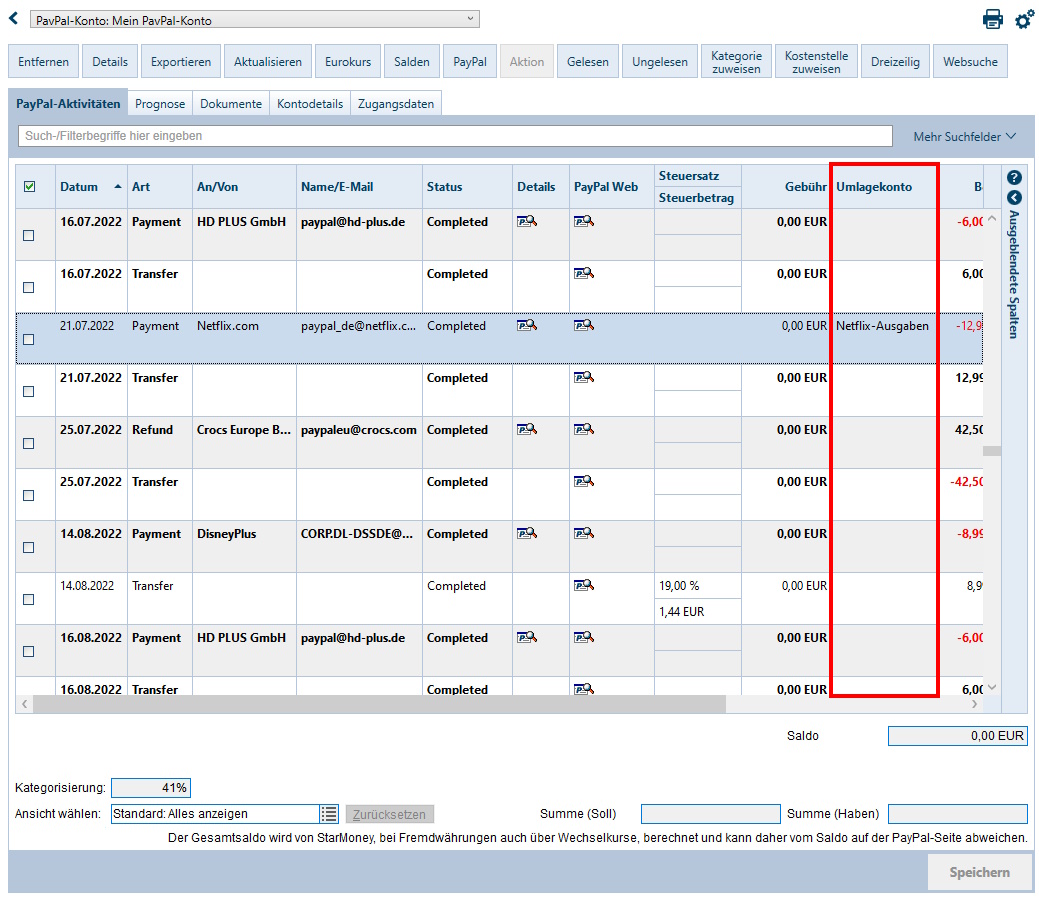Click the Aktualisieren button
The image size is (1039, 897).
(268, 62)
